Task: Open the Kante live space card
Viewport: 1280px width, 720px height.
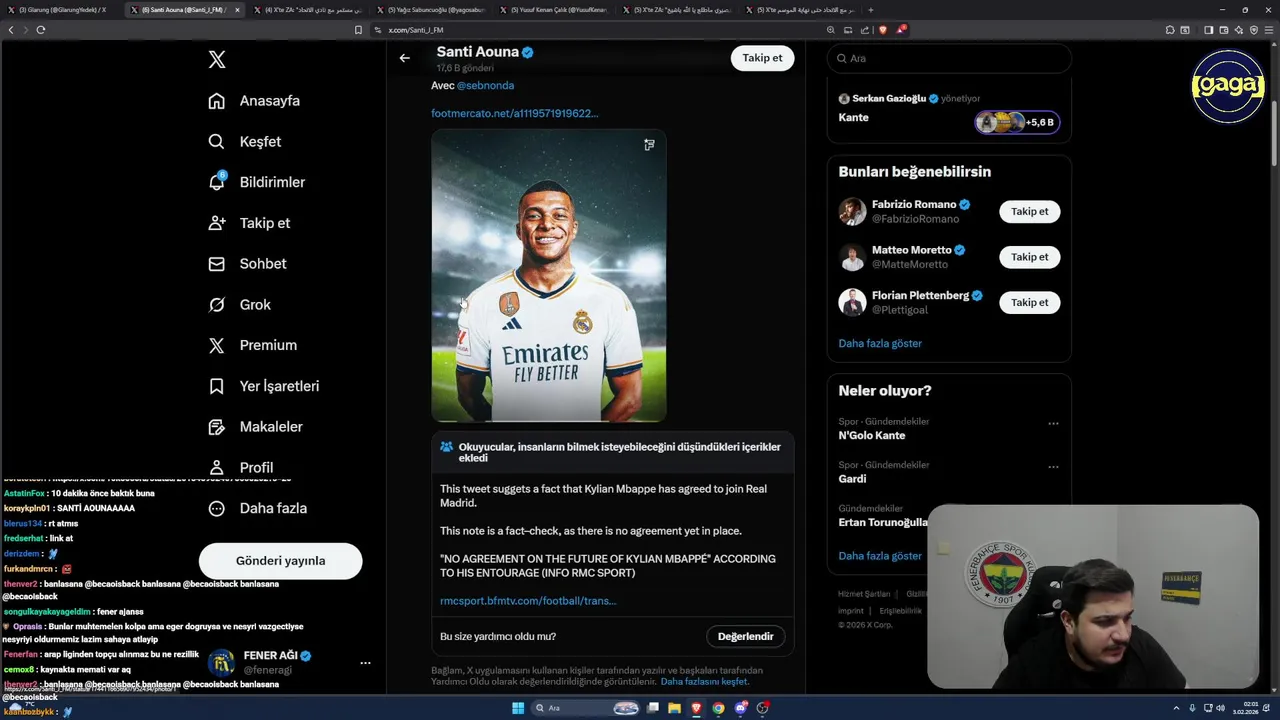Action: (949, 111)
